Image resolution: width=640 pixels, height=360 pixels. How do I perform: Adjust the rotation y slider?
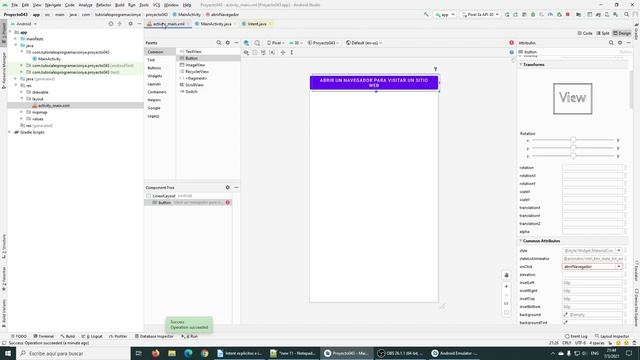(573, 148)
